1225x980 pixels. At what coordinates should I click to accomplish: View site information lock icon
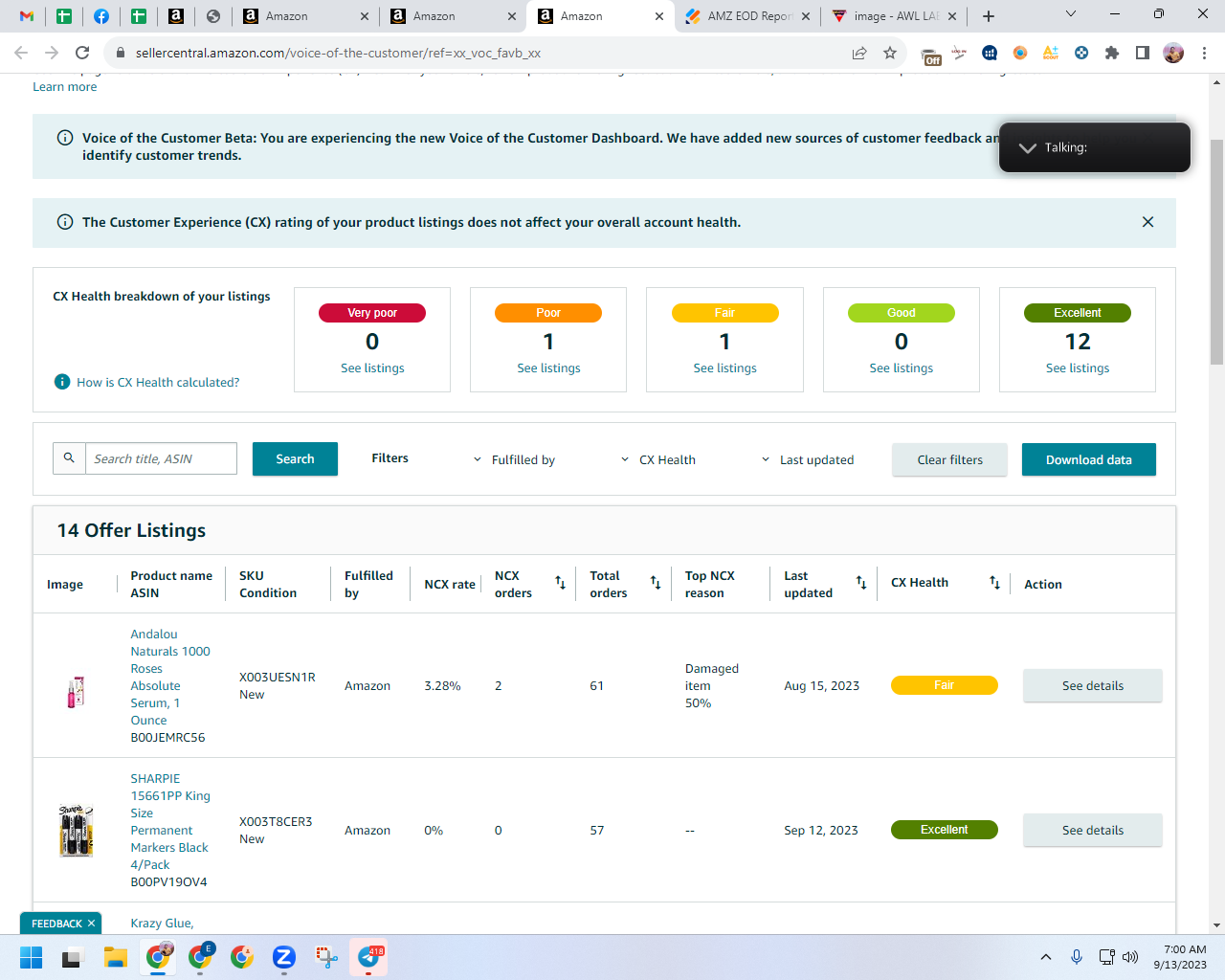pyautogui.click(x=121, y=53)
